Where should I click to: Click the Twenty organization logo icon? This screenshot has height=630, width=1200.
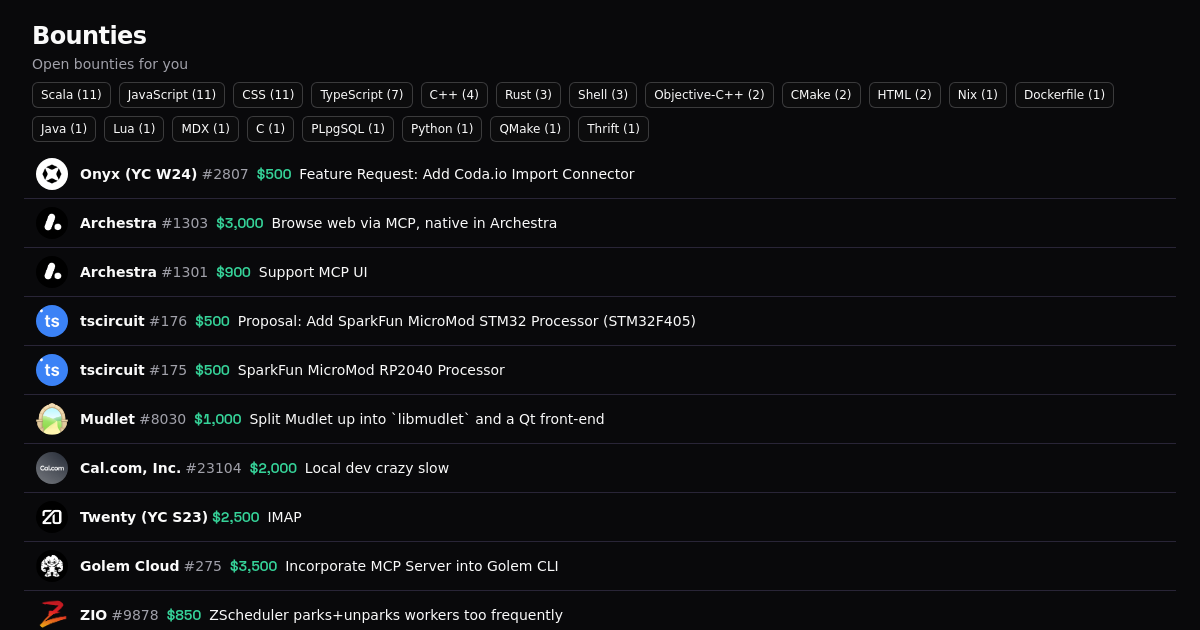52,517
